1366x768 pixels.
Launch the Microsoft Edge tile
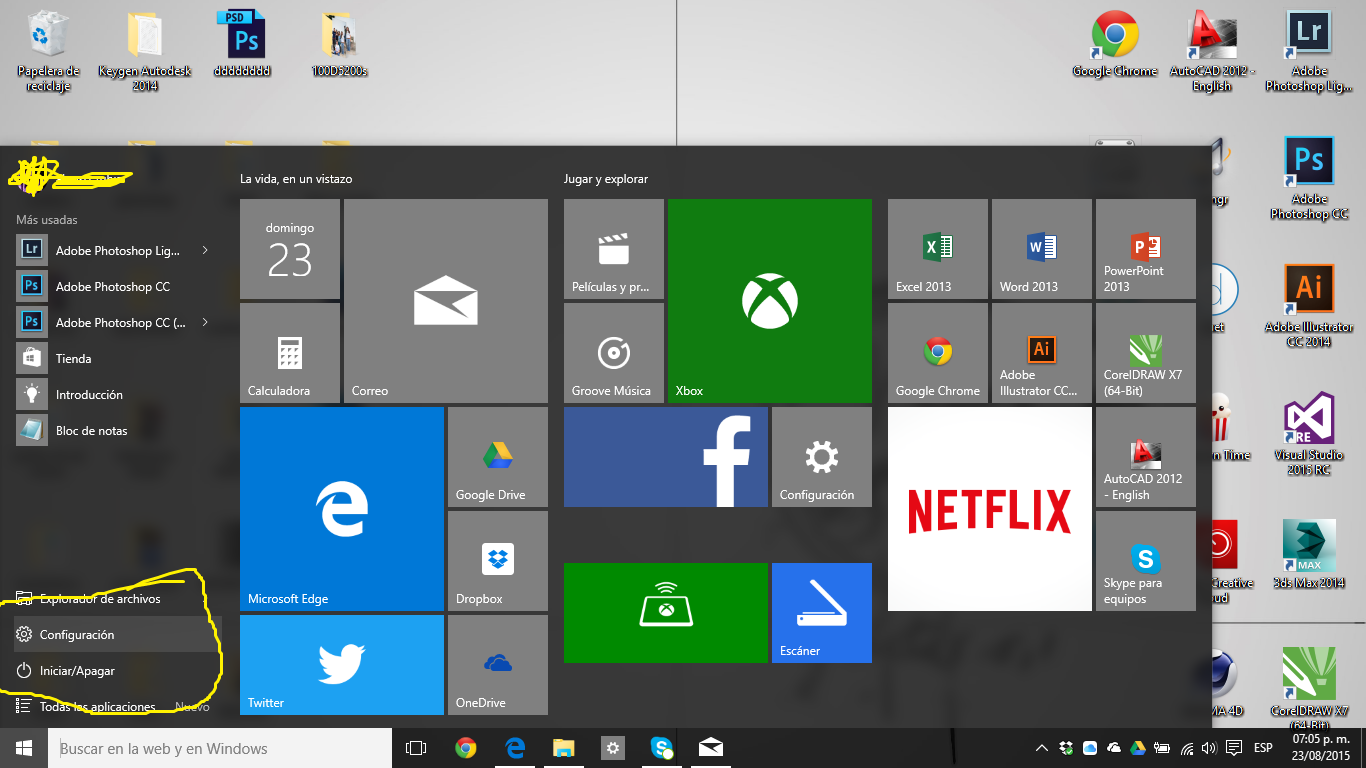(342, 509)
